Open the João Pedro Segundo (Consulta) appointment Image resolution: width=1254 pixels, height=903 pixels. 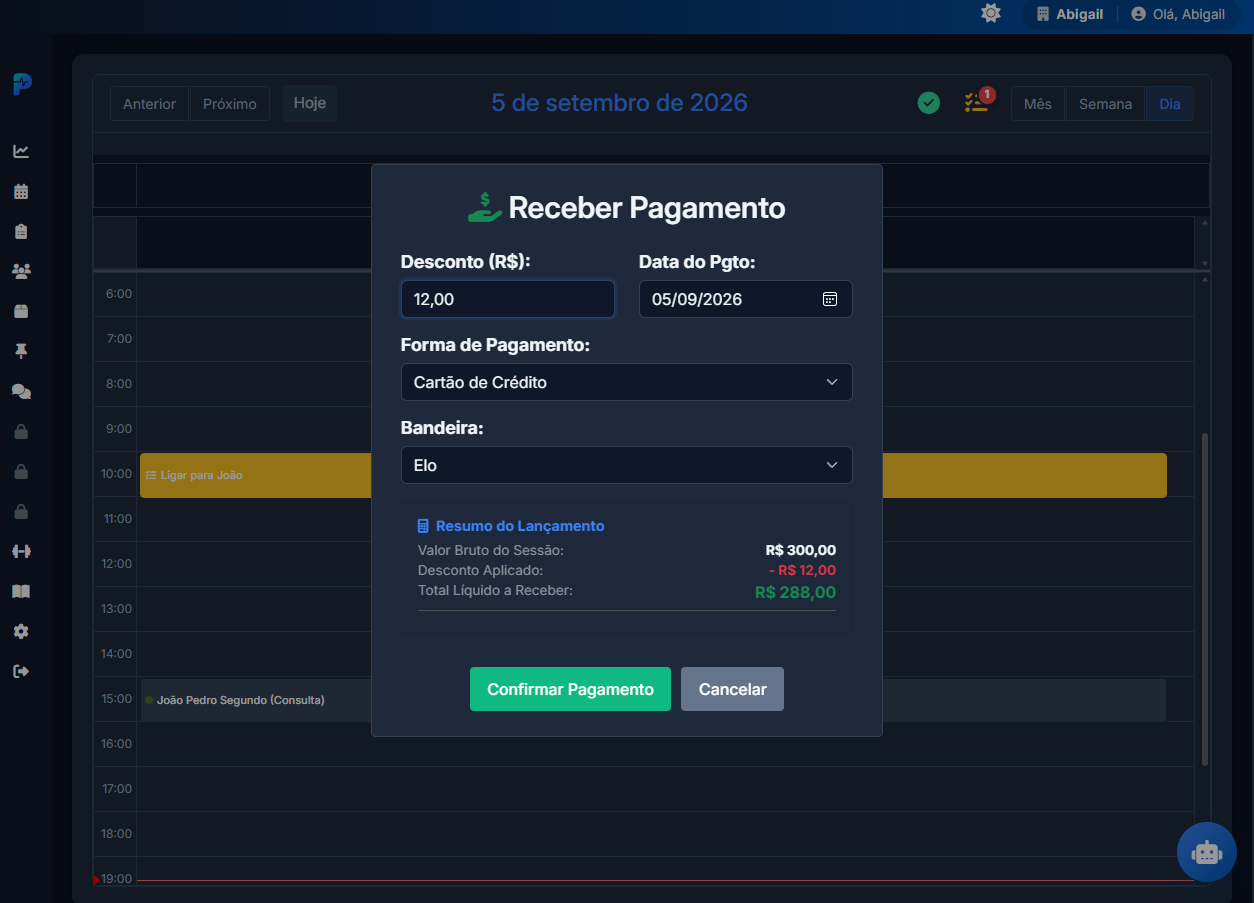point(653,700)
